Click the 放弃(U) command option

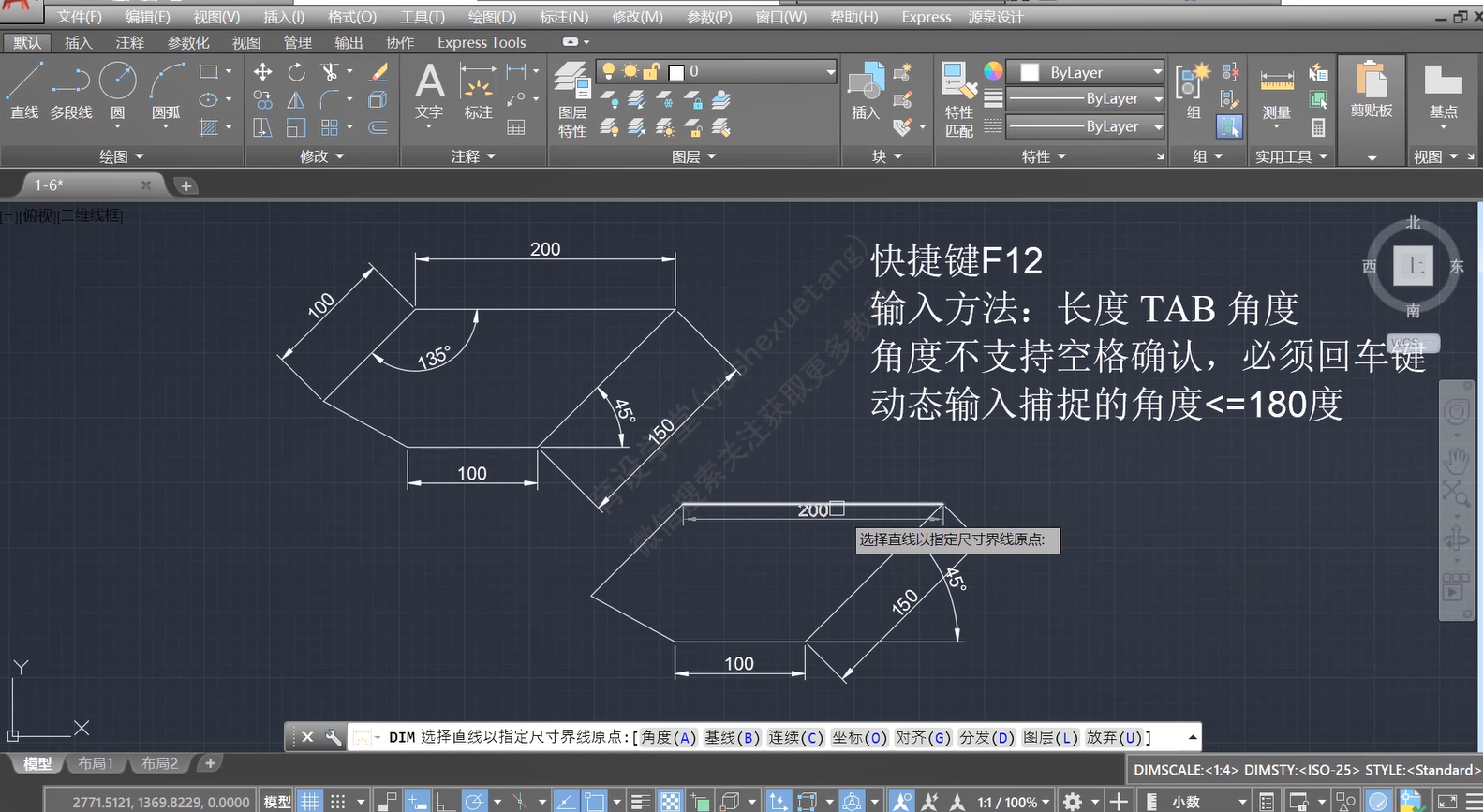[x=1114, y=737]
